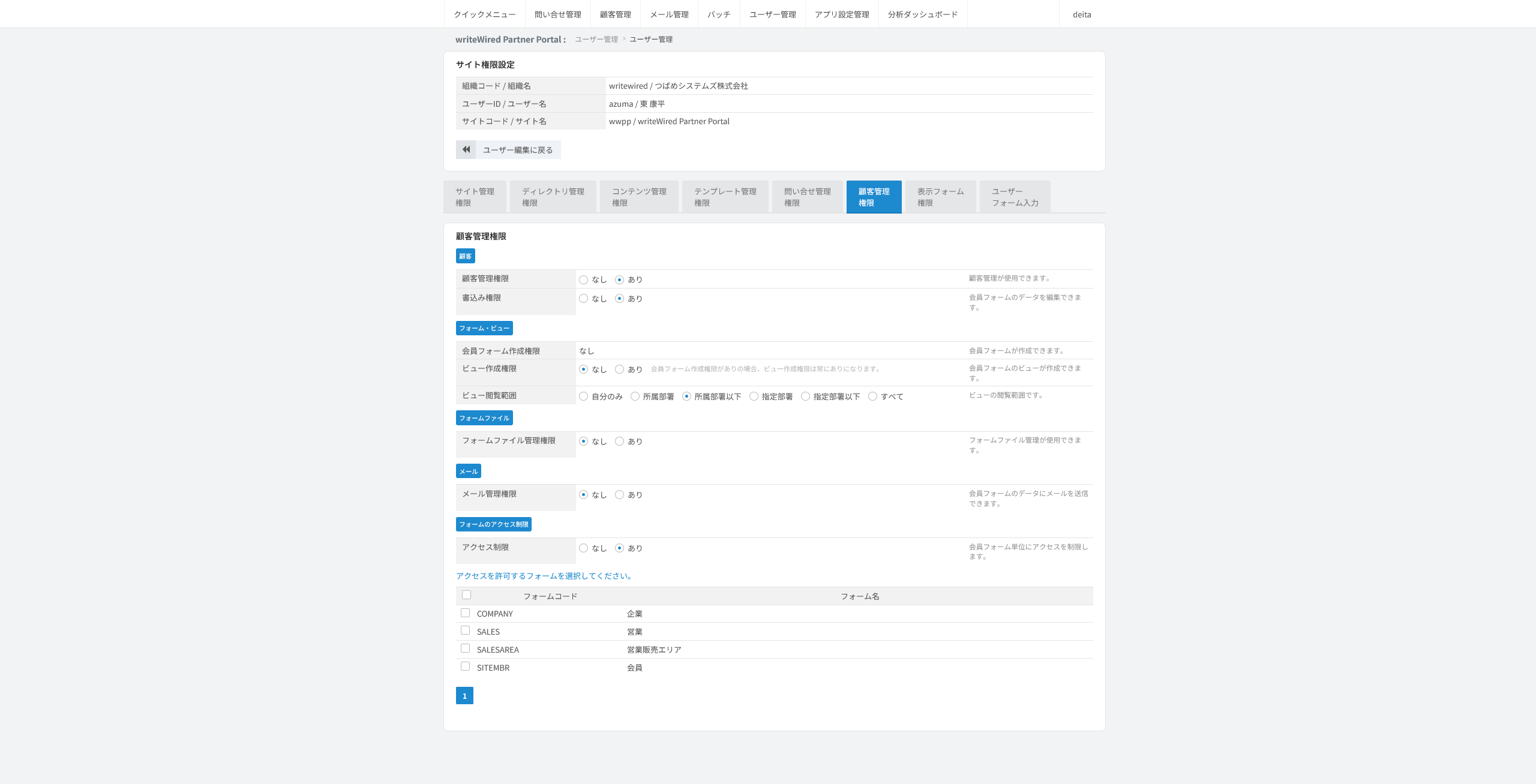Open 顧客管理 top menu
This screenshot has height=784, width=1536.
pyautogui.click(x=616, y=14)
